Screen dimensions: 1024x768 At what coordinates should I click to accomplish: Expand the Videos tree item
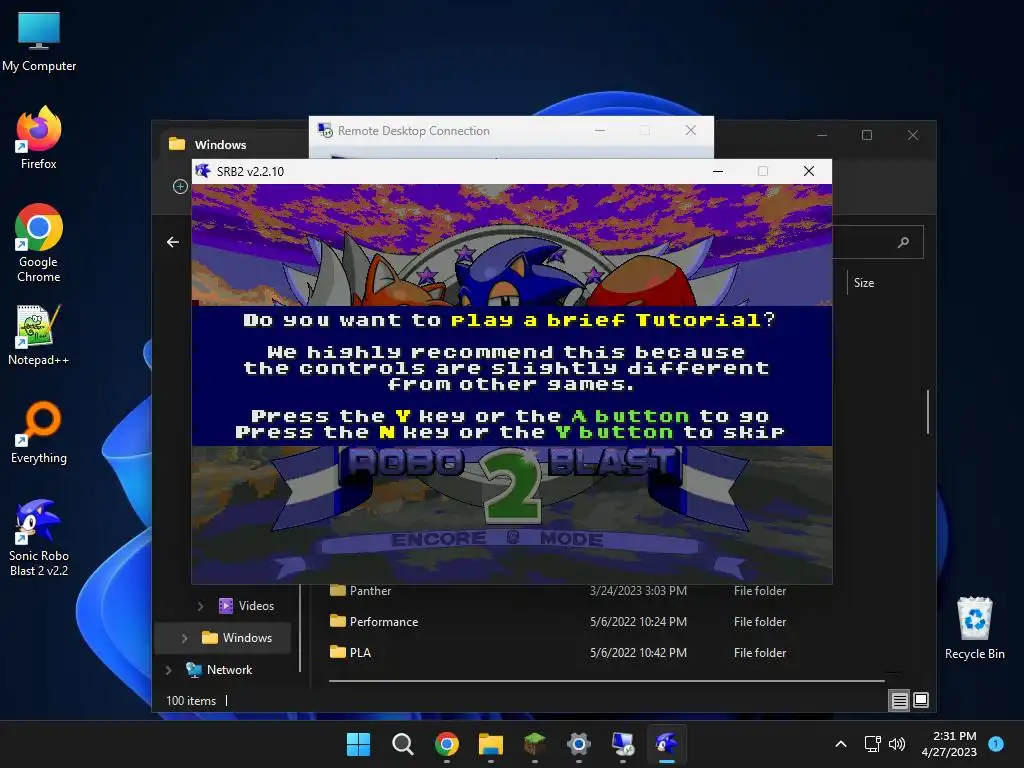pyautogui.click(x=200, y=606)
